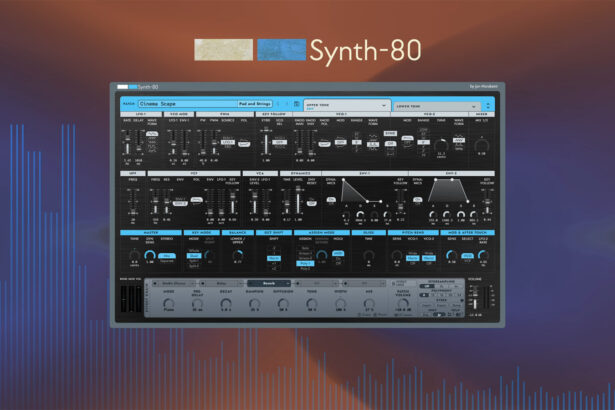Click the Cinema Scape patch name field
The image size is (615, 410).
click(187, 104)
